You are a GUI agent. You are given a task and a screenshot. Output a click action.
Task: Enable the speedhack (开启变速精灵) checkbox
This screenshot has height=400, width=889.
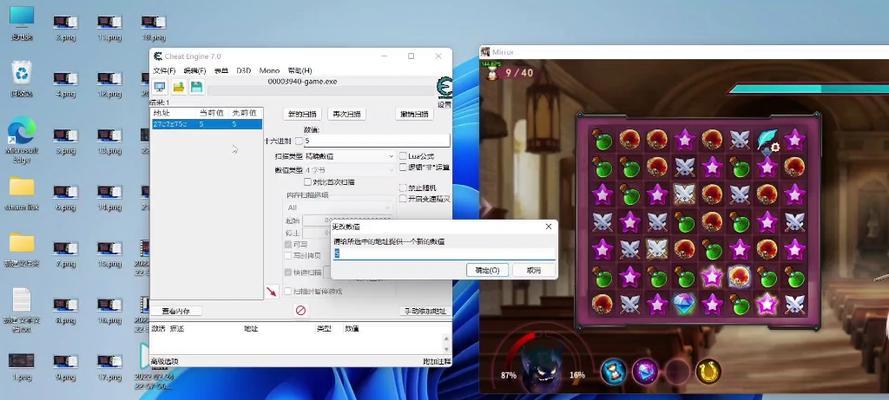click(403, 199)
